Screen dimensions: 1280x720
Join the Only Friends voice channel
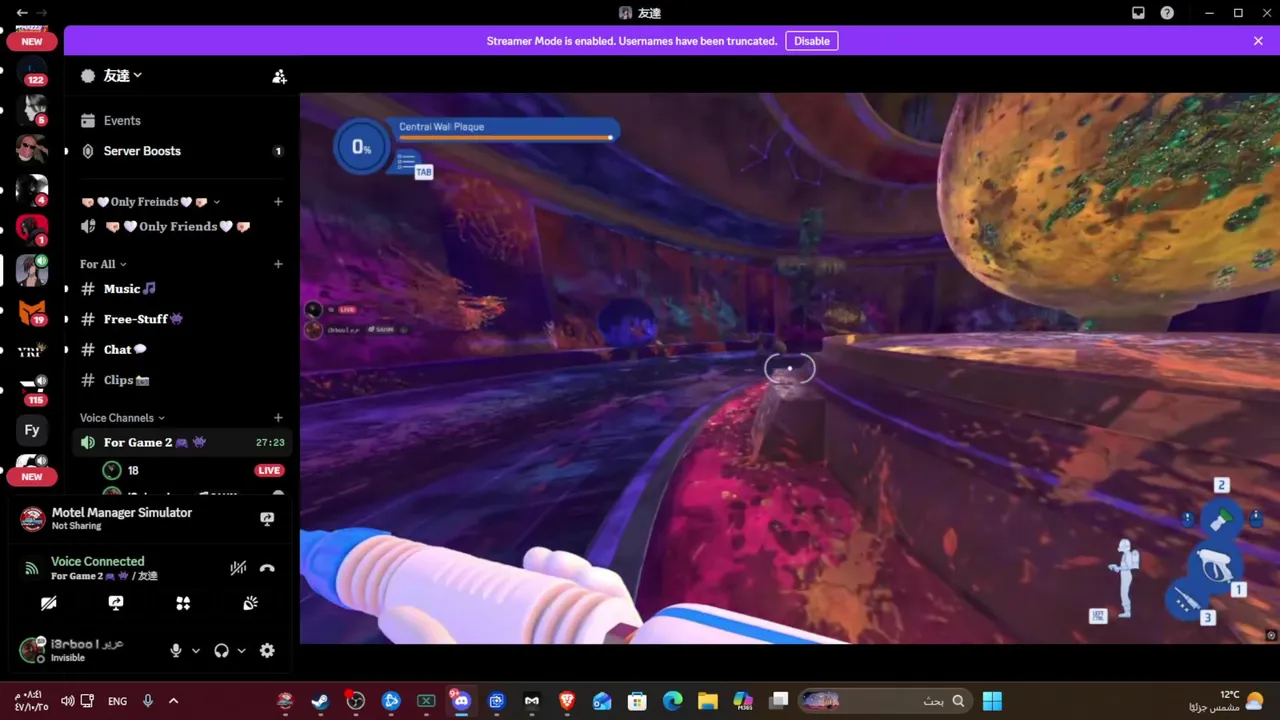tap(180, 227)
